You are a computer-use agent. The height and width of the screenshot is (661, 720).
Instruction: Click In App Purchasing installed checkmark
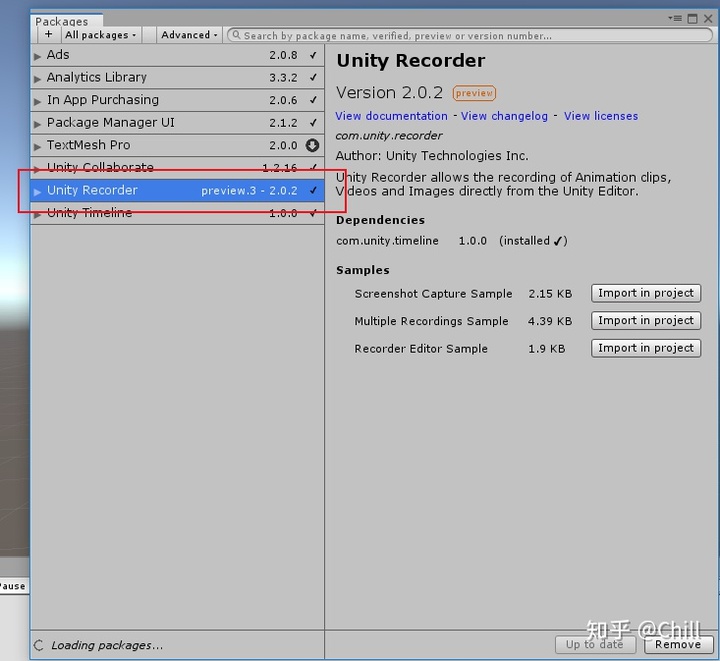pos(313,100)
